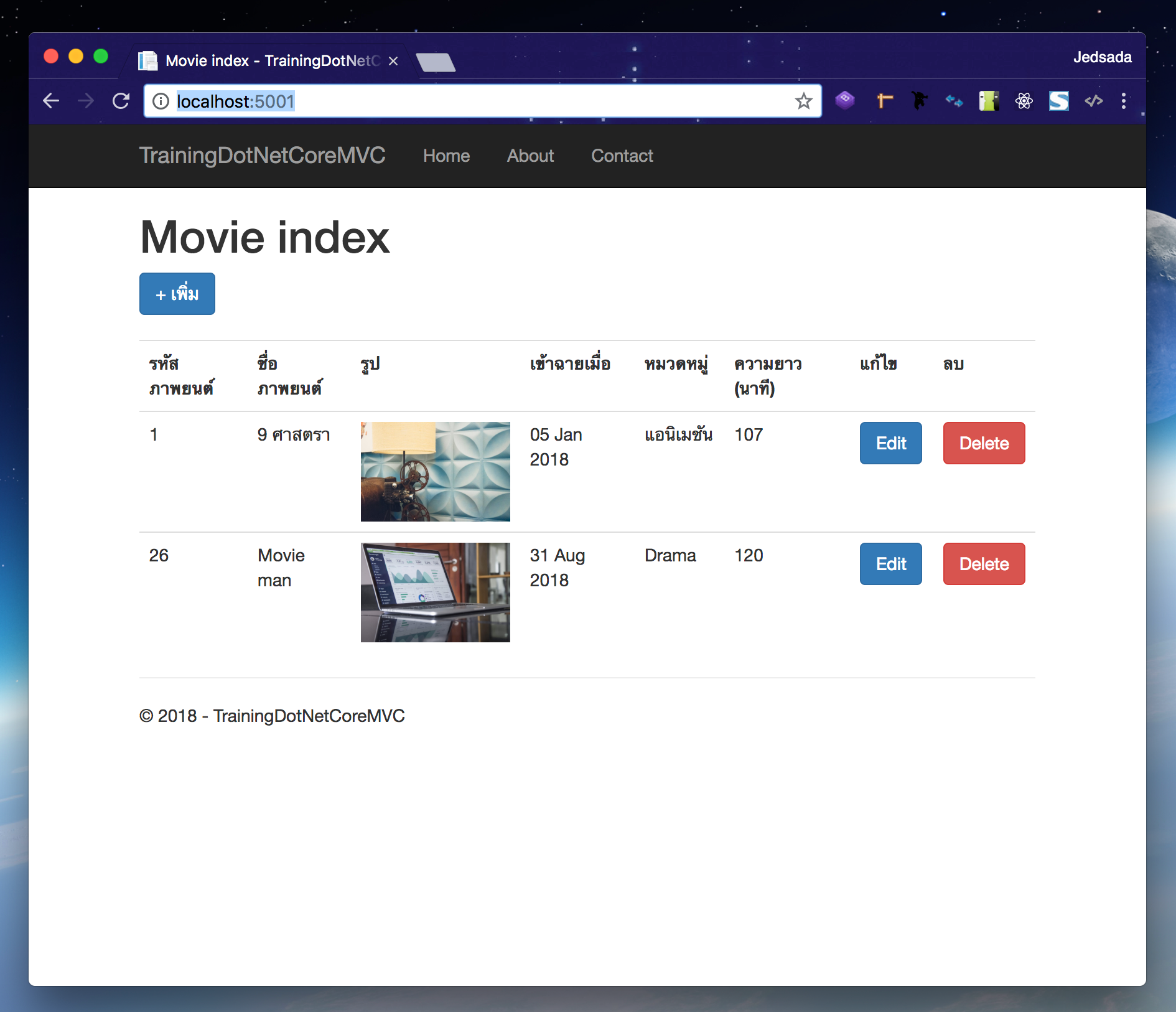
Task: Open the Contact page
Action: pos(622,156)
